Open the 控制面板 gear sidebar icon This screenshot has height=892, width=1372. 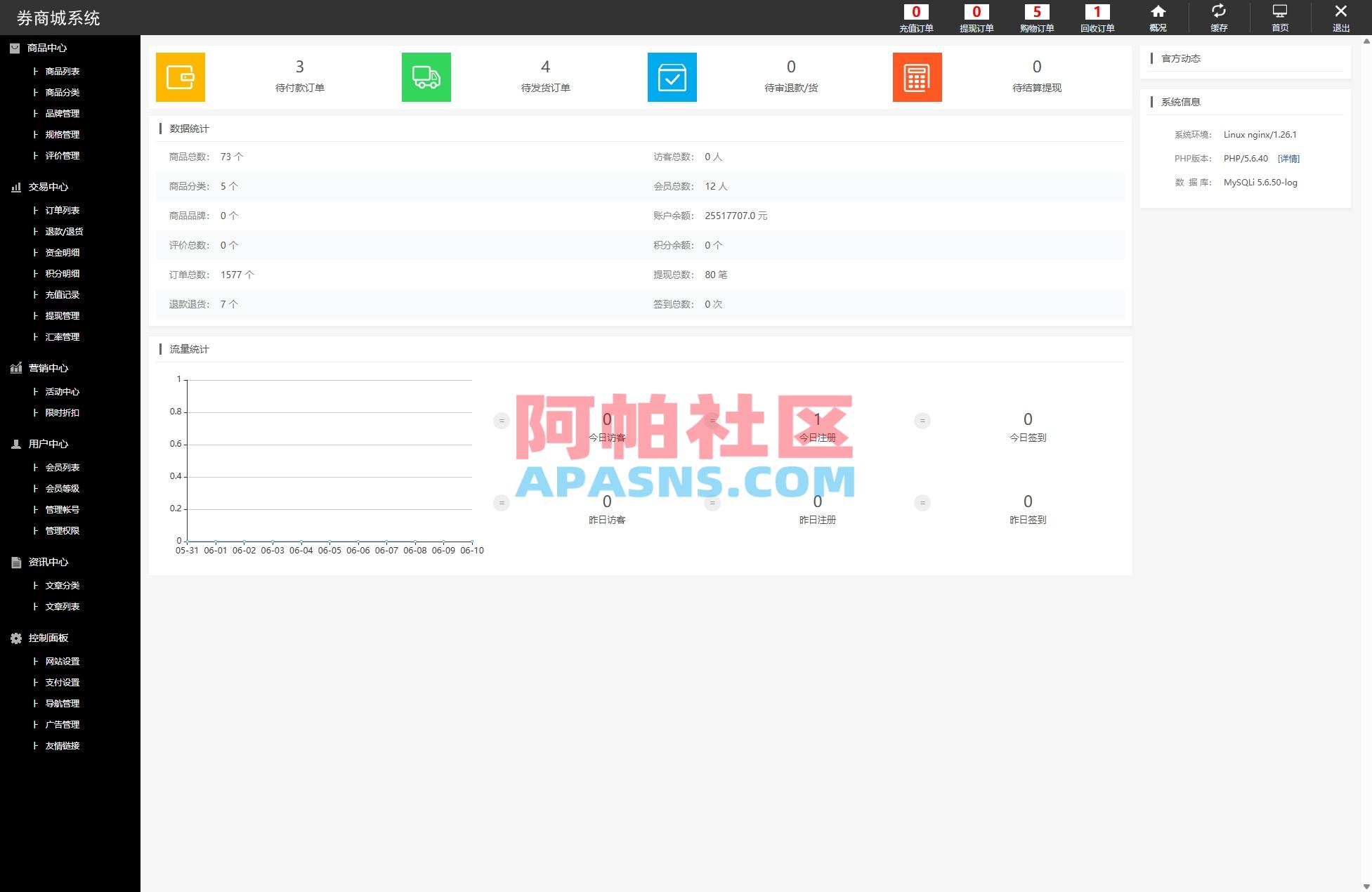pos(15,638)
